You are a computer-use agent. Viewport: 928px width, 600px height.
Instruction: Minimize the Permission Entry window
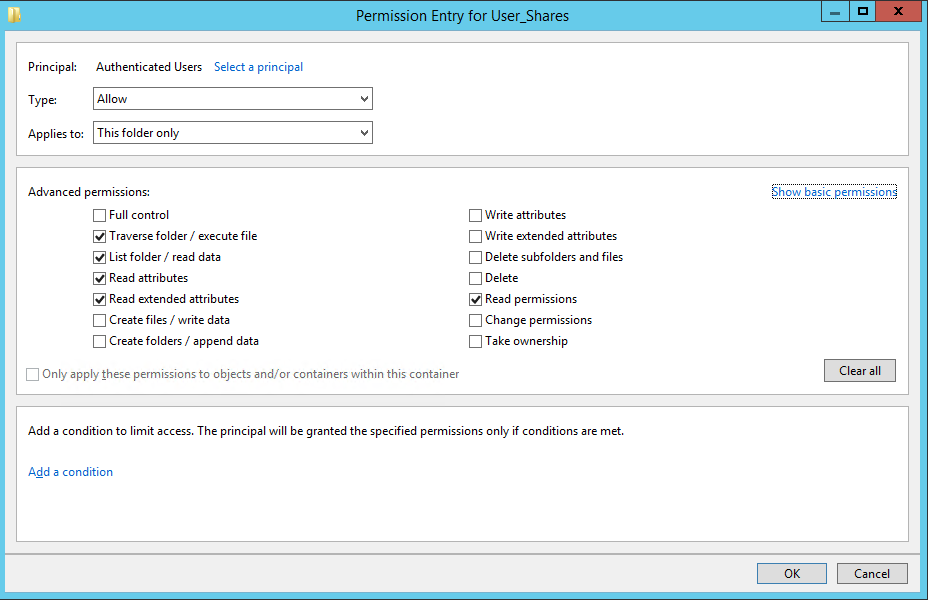pyautogui.click(x=835, y=11)
